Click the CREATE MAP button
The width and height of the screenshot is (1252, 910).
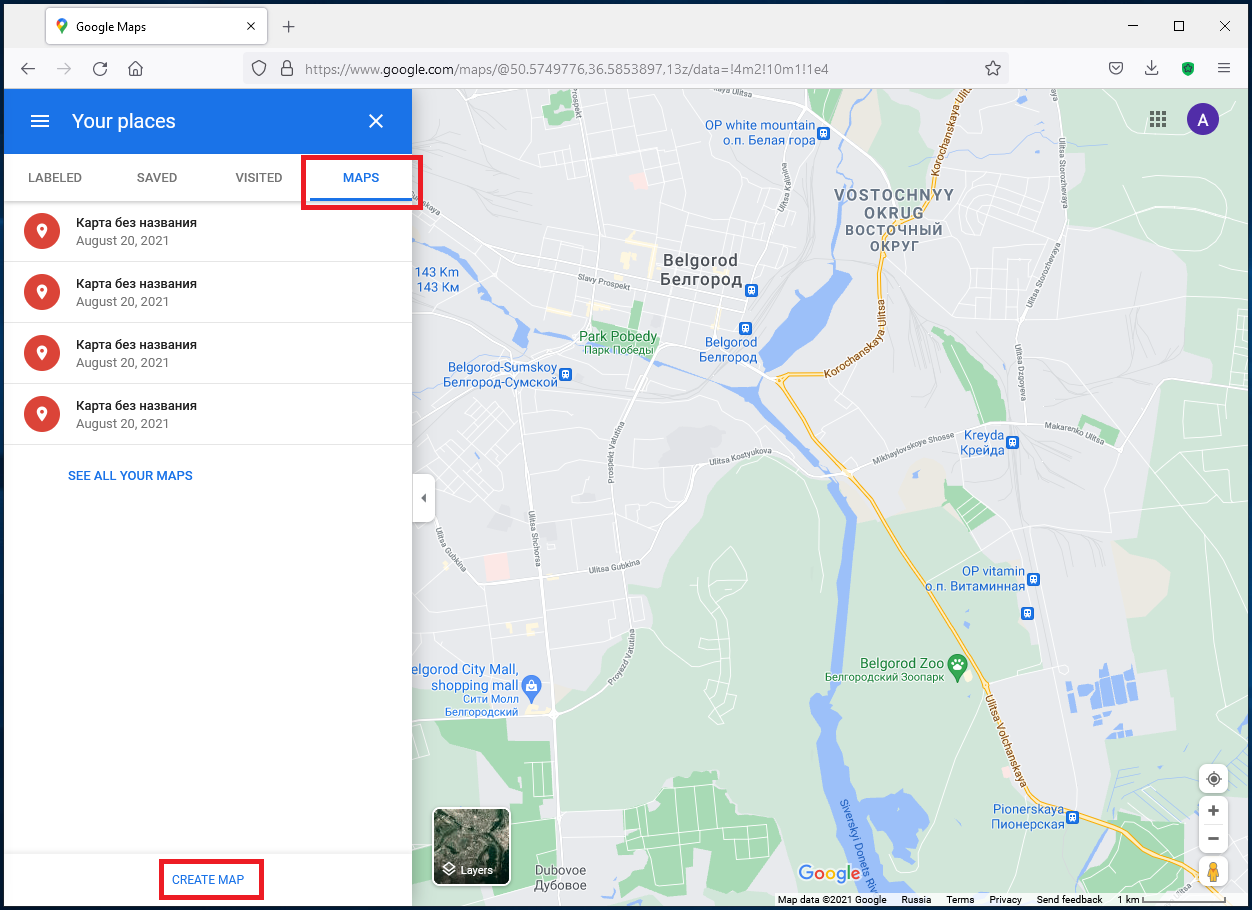(x=208, y=880)
